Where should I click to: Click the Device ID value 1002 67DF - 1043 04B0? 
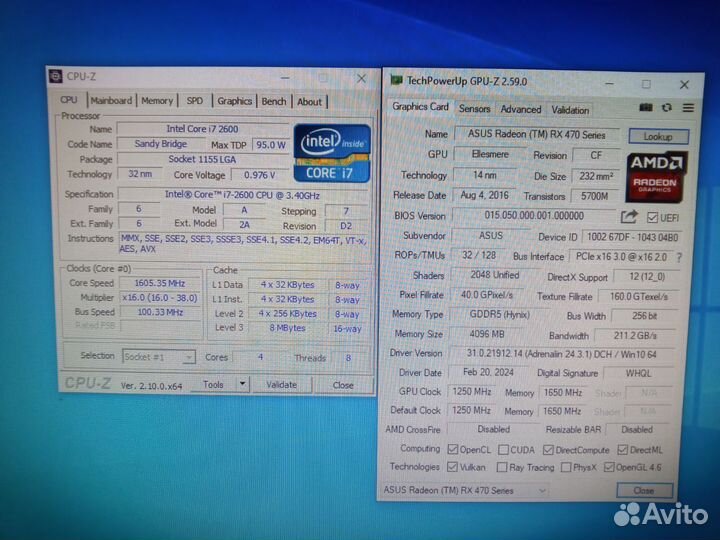[632, 237]
